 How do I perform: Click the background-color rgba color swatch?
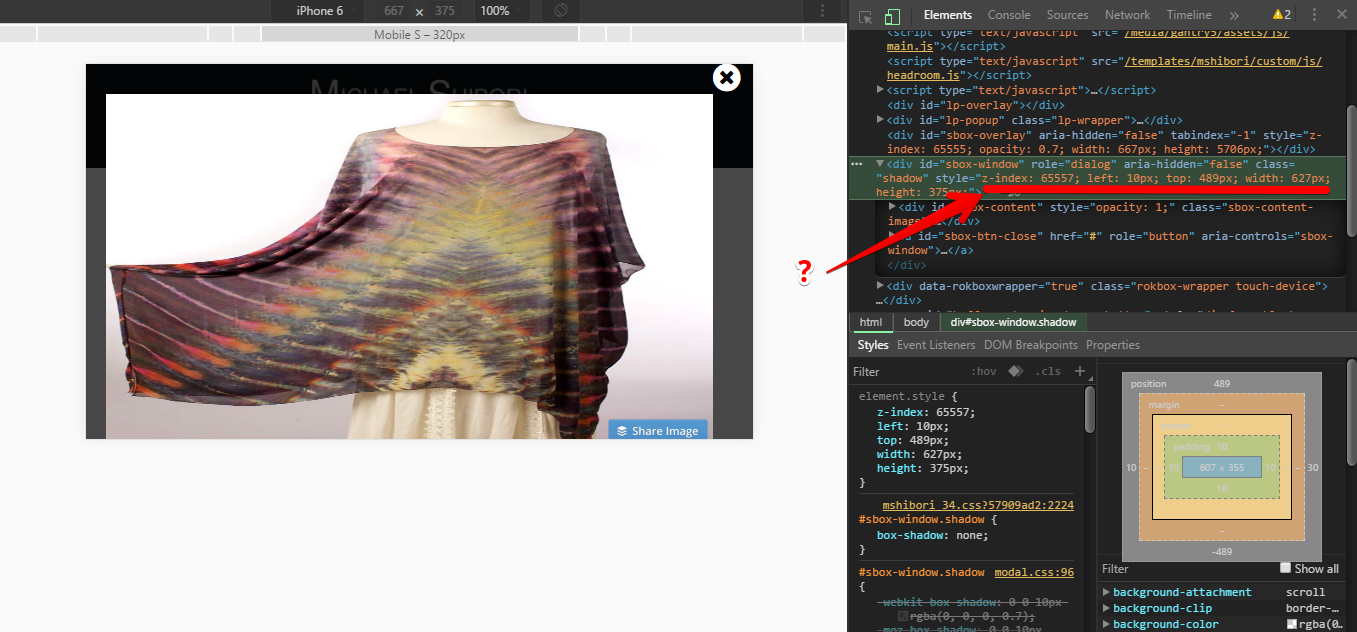point(1292,624)
